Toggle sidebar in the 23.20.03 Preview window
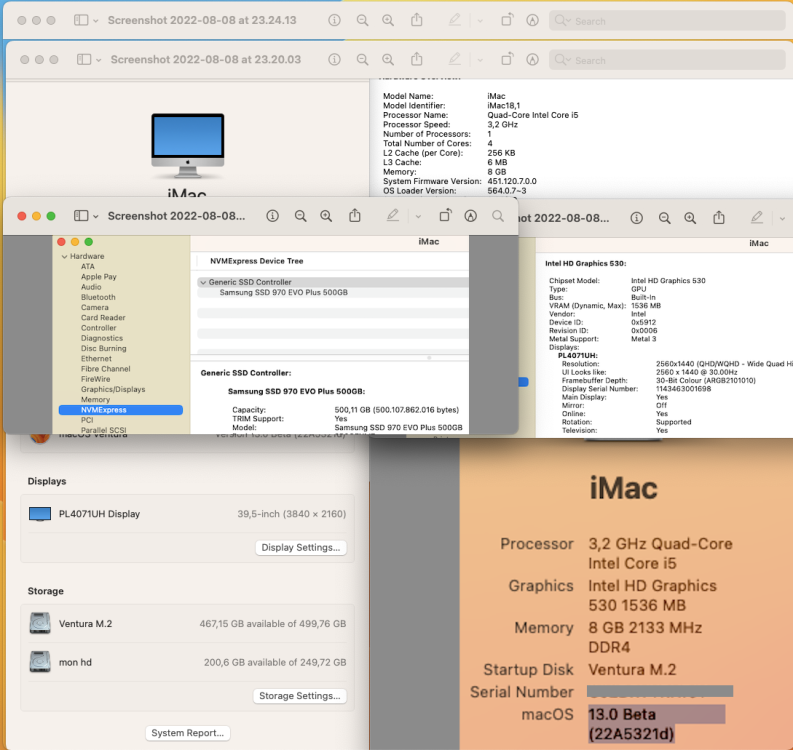Screen dimensions: 793x750 [x=84, y=60]
